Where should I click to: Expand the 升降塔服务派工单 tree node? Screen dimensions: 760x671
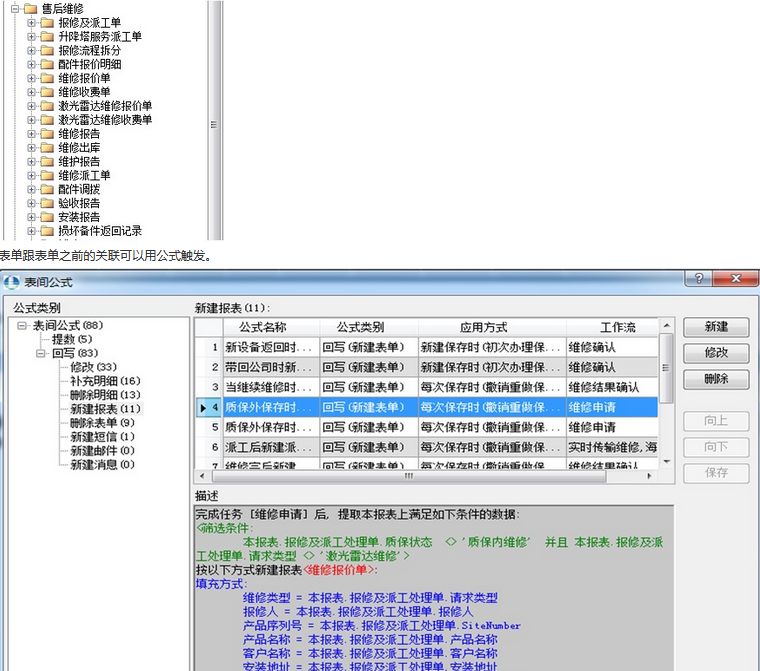pyautogui.click(x=31, y=36)
